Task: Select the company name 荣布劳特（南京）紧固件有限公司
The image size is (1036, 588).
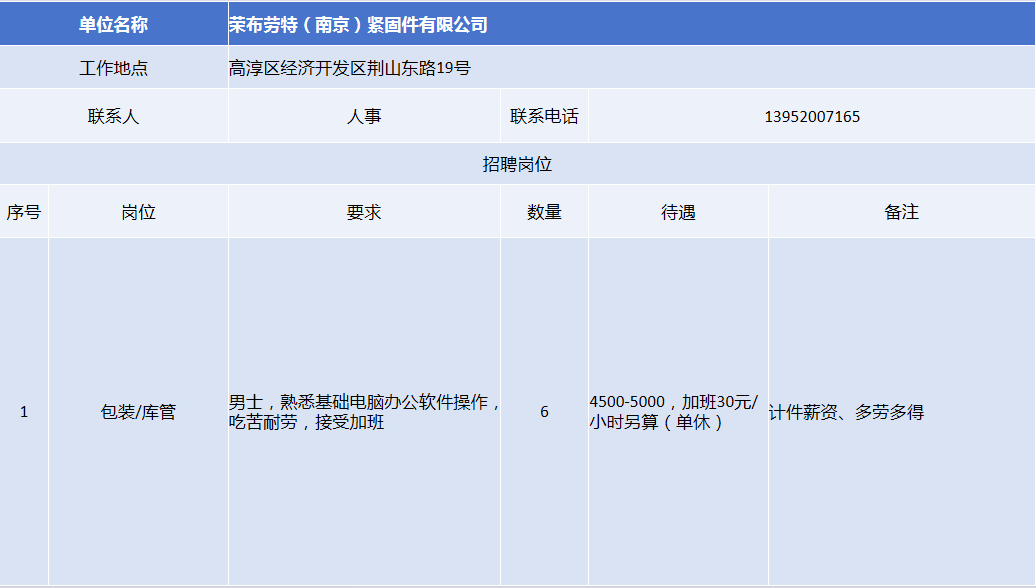Action: pyautogui.click(x=358, y=25)
